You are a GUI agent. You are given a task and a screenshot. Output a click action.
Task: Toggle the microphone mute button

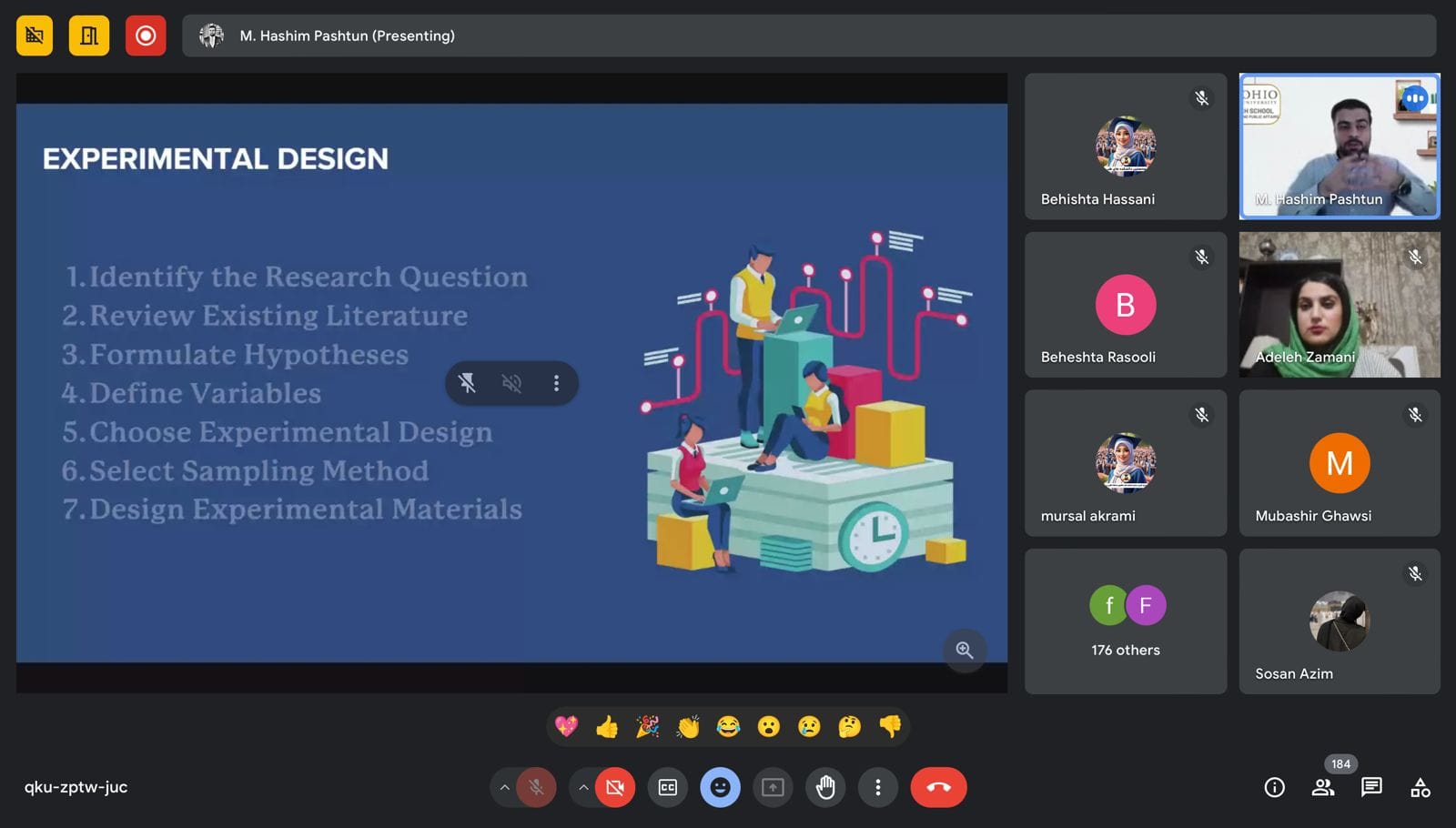(537, 788)
